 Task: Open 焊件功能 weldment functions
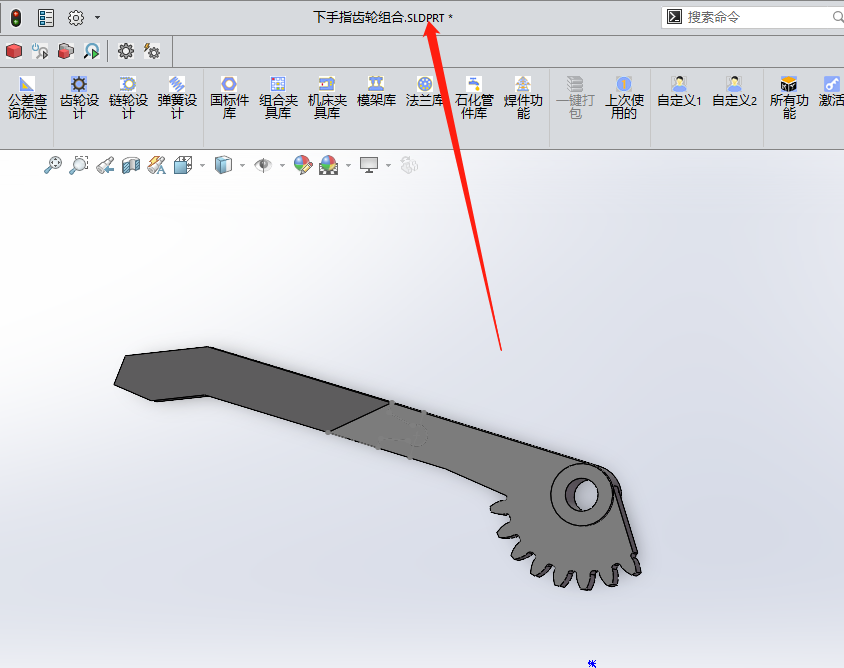click(523, 97)
